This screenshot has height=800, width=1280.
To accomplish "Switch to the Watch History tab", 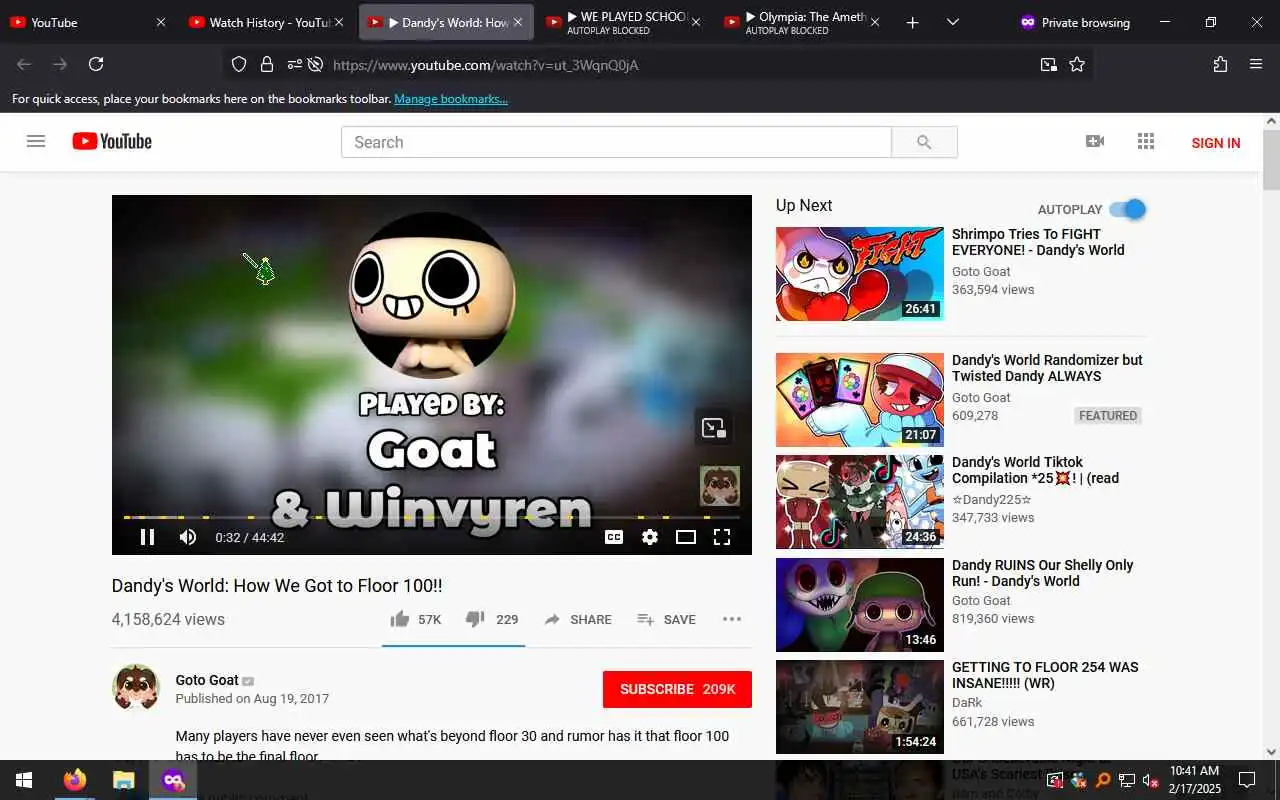I will [x=266, y=22].
